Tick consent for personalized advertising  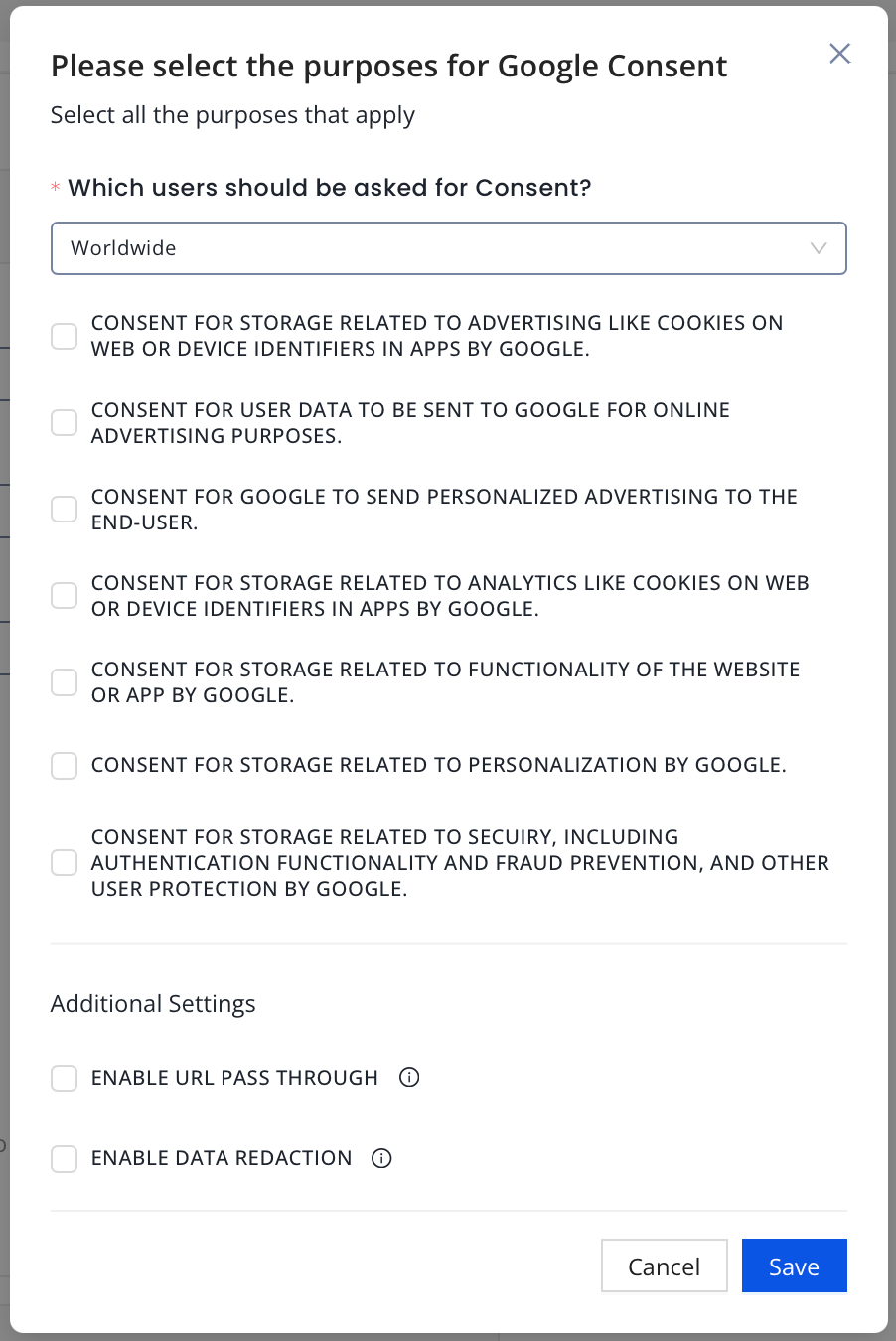tap(65, 509)
